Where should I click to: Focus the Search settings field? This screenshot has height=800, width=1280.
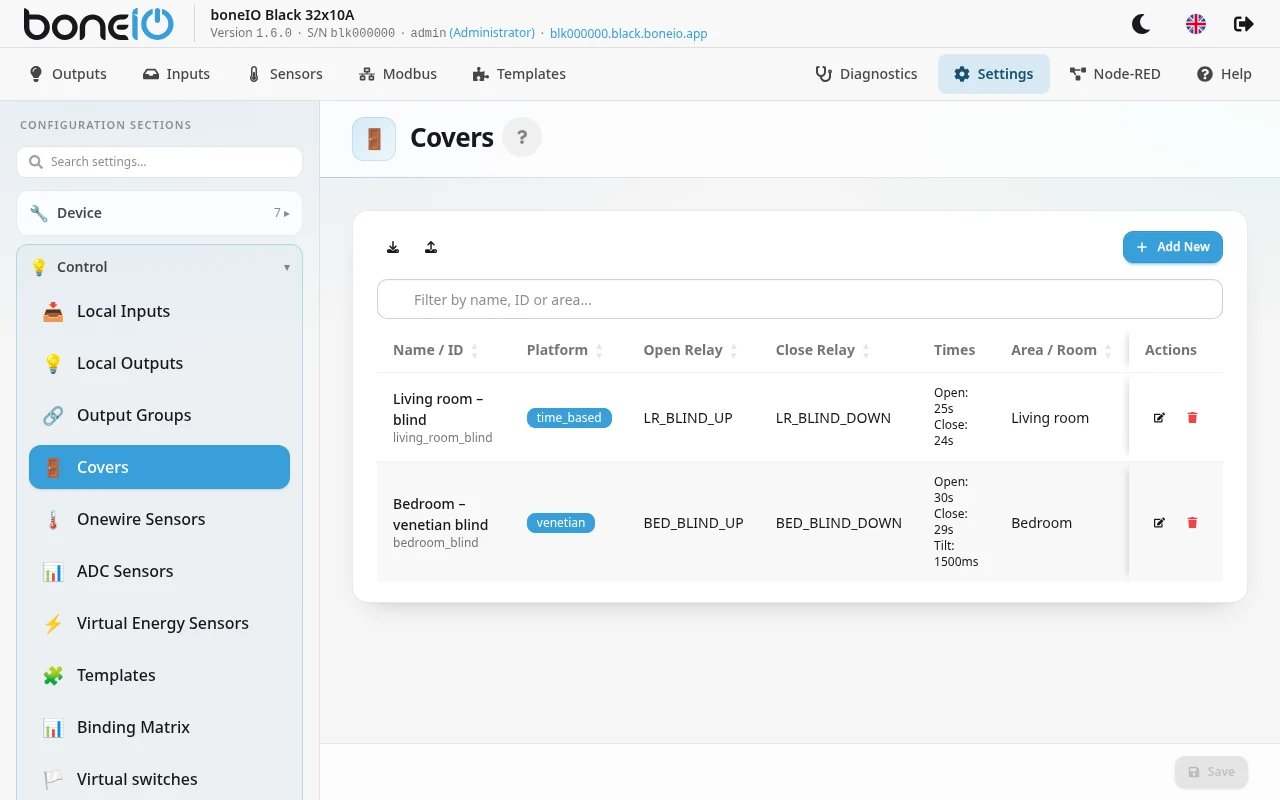(159, 162)
